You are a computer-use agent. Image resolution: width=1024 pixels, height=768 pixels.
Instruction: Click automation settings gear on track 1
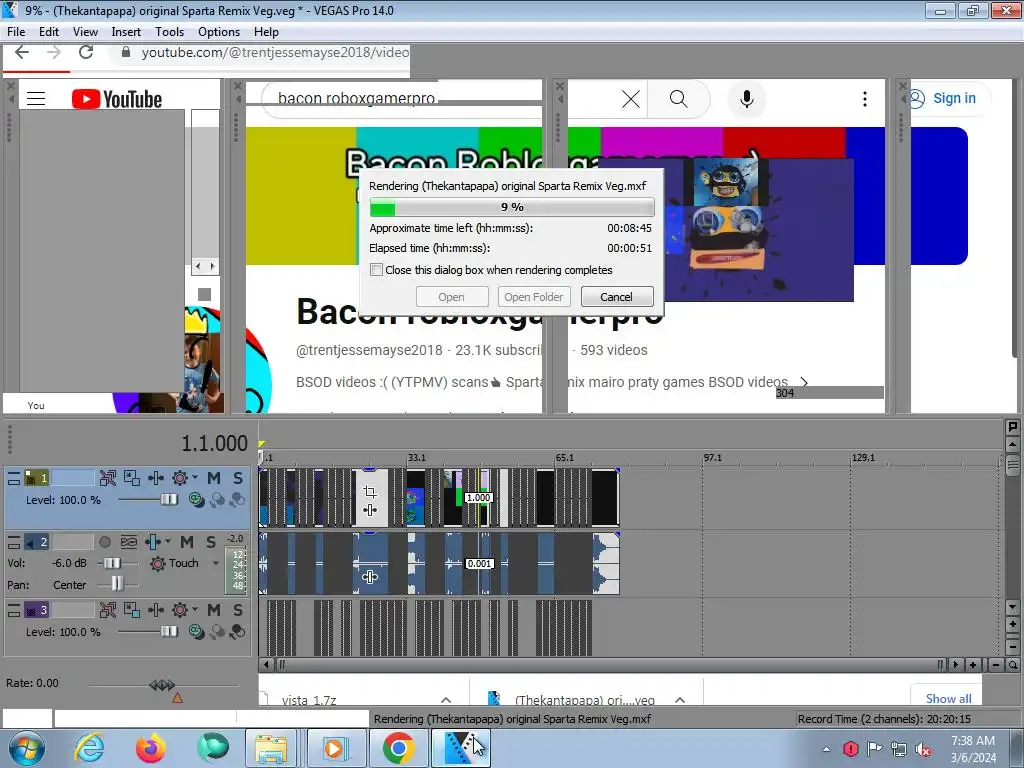pos(180,478)
